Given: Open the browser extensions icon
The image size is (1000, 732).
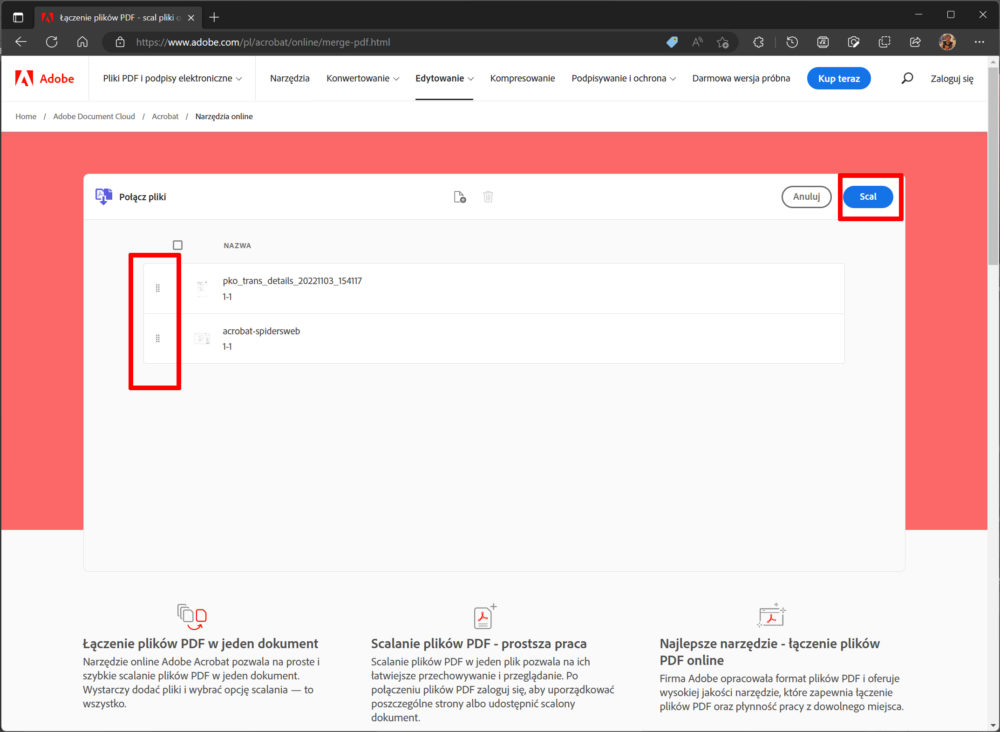Looking at the screenshot, I should (758, 42).
